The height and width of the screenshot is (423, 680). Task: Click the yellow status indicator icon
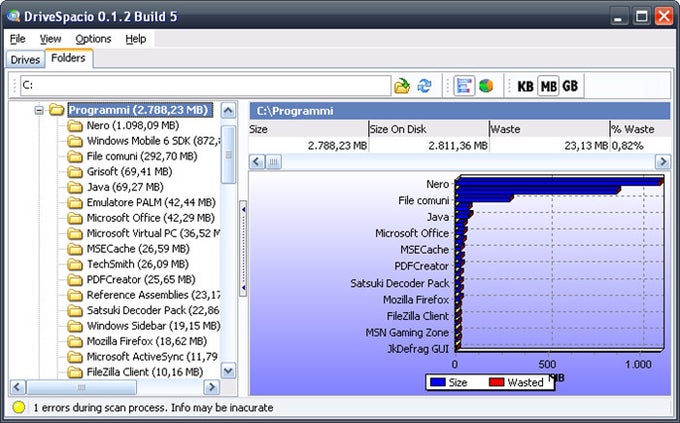click(x=19, y=407)
